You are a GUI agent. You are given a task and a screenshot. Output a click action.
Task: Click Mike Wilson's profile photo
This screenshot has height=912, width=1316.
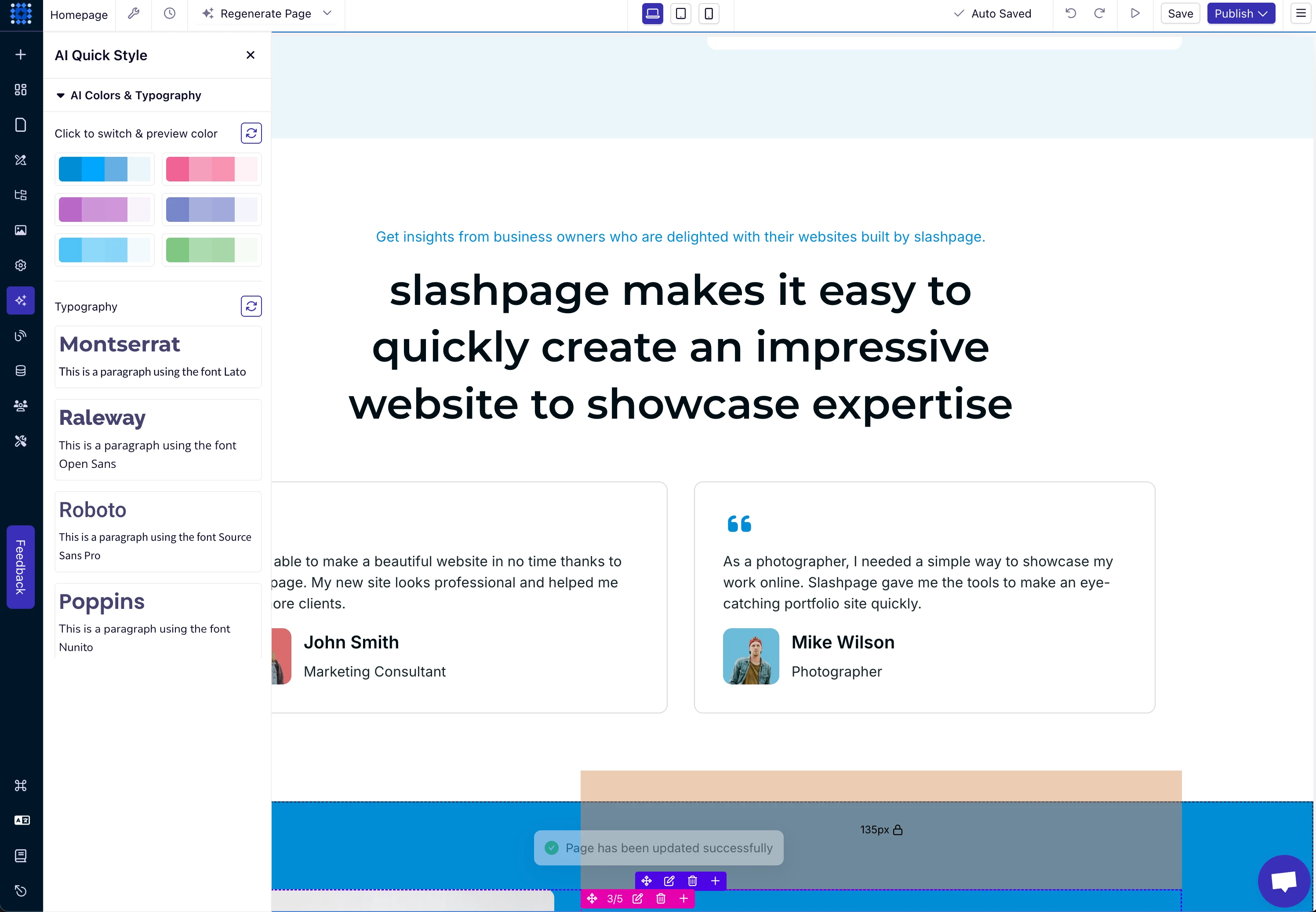[751, 657]
